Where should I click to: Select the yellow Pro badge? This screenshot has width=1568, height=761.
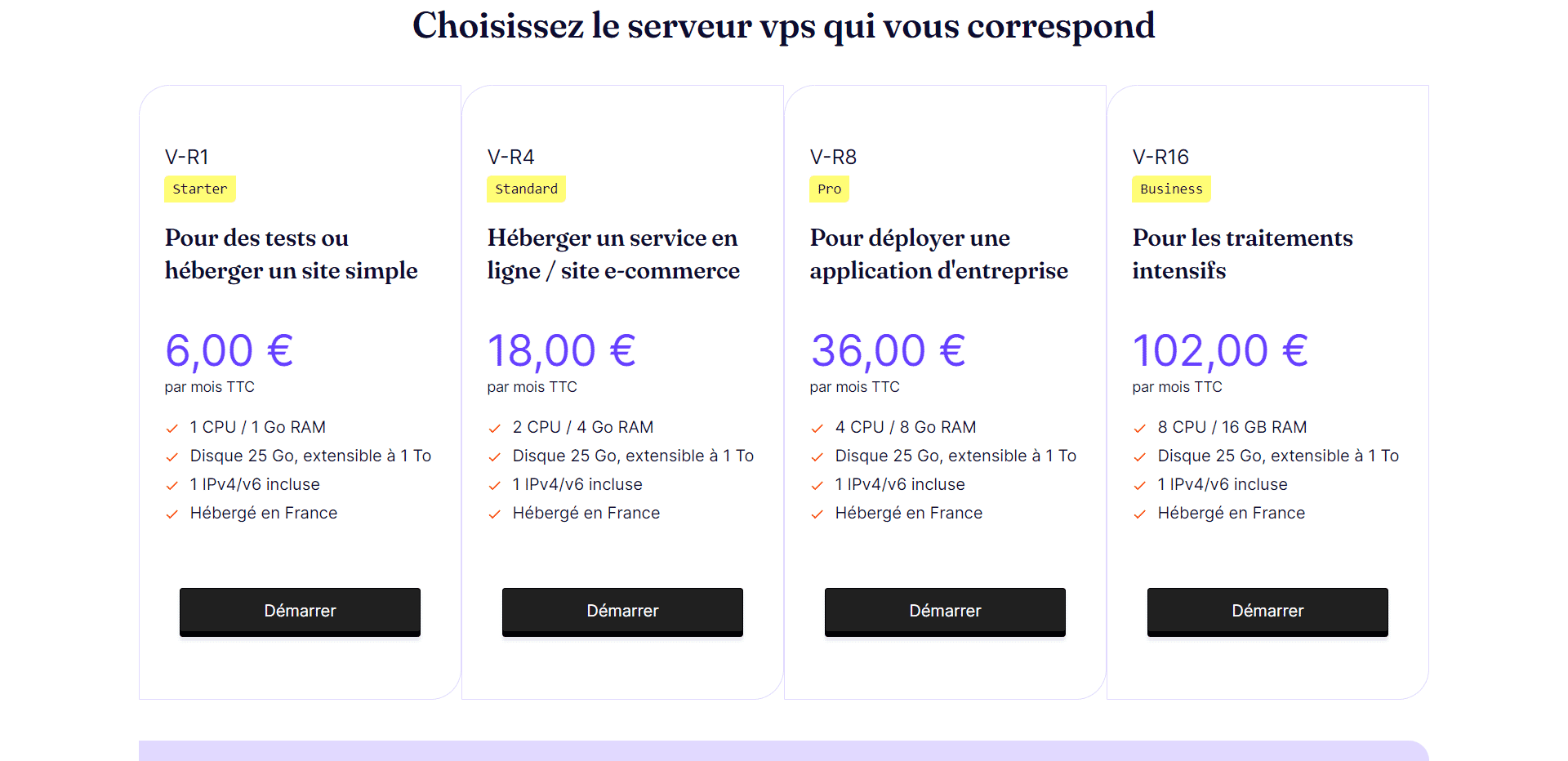(x=829, y=189)
